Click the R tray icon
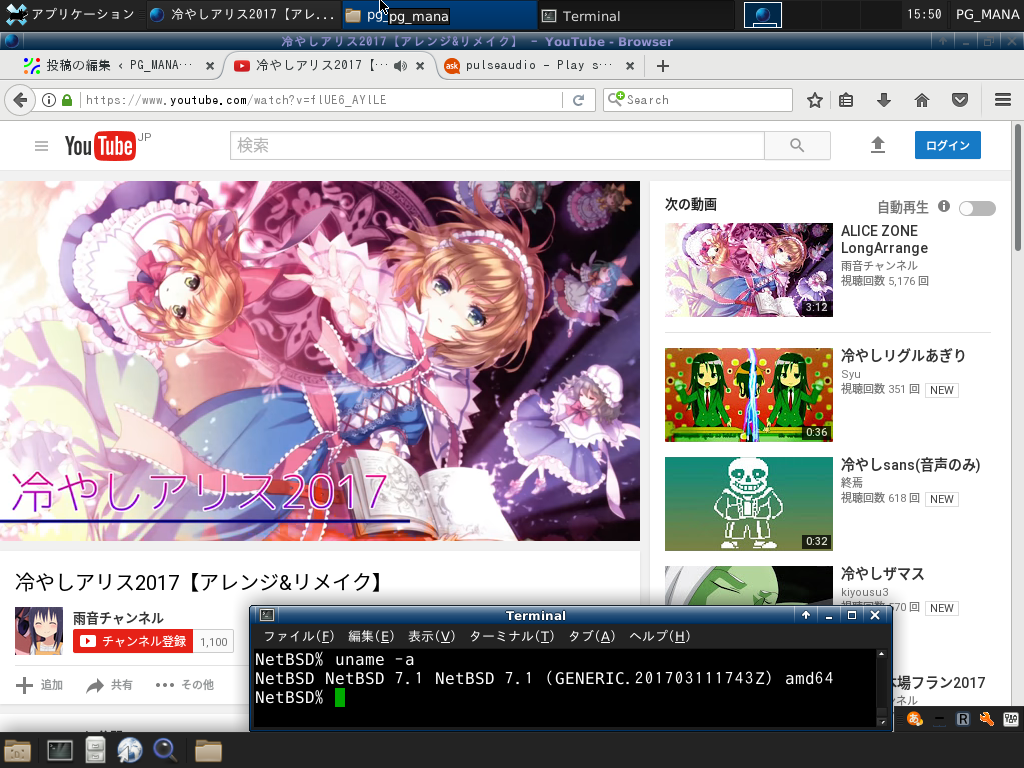 click(x=963, y=719)
